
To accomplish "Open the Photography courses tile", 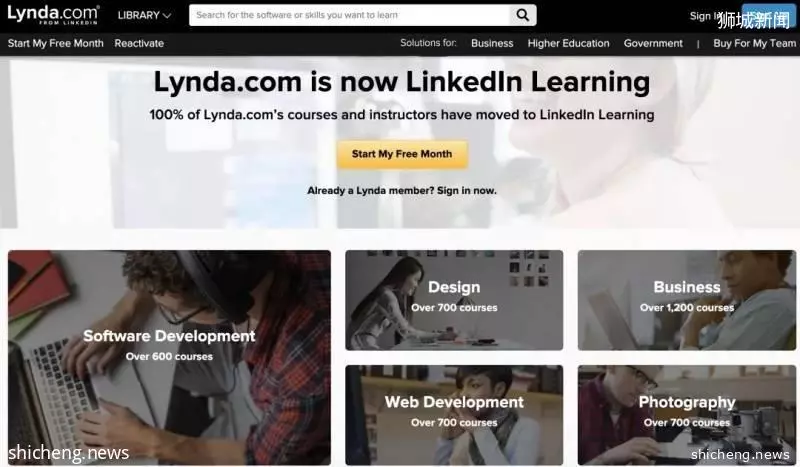I will coord(687,414).
